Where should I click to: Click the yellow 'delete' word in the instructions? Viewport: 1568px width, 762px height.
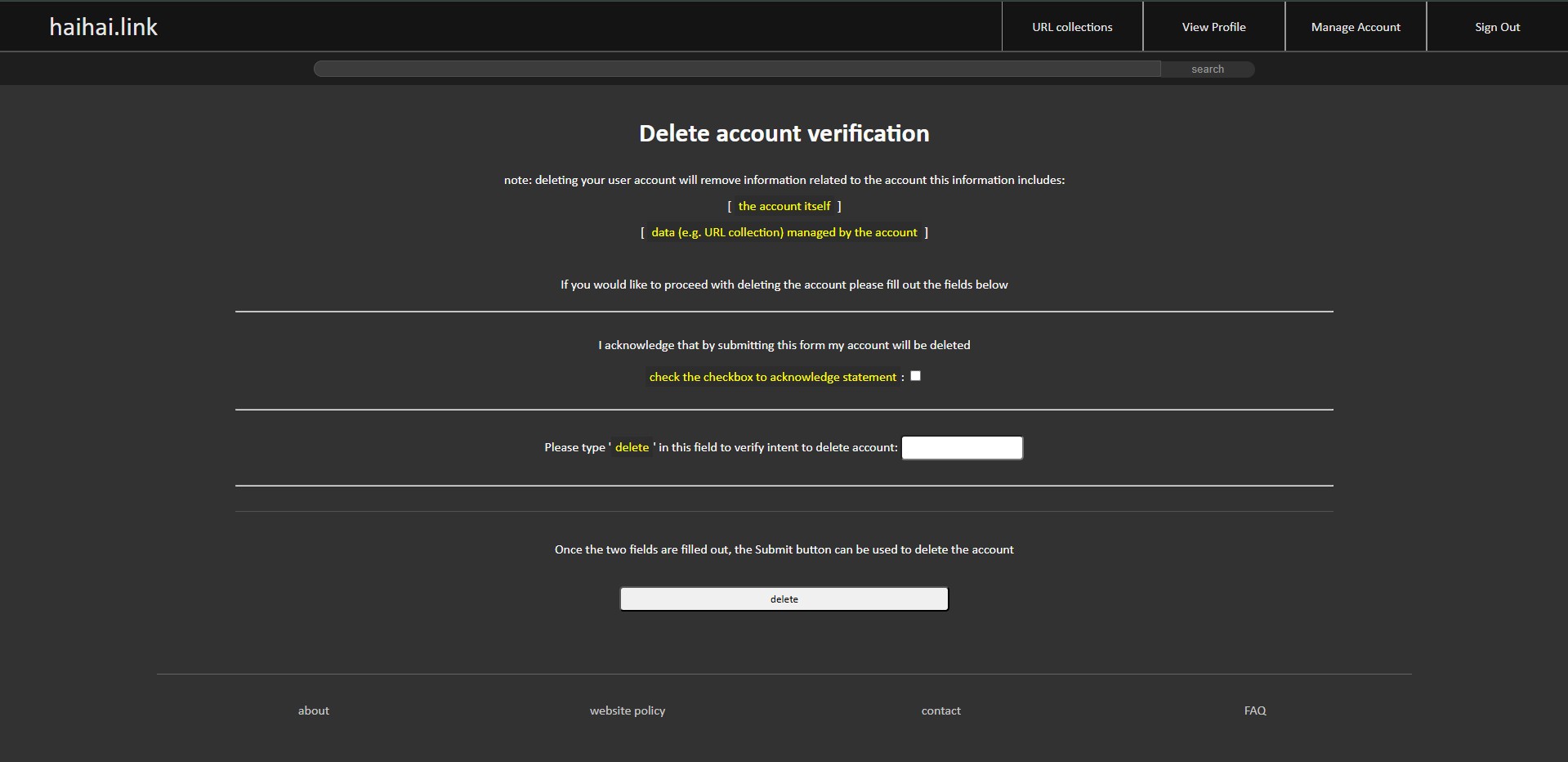(x=632, y=447)
